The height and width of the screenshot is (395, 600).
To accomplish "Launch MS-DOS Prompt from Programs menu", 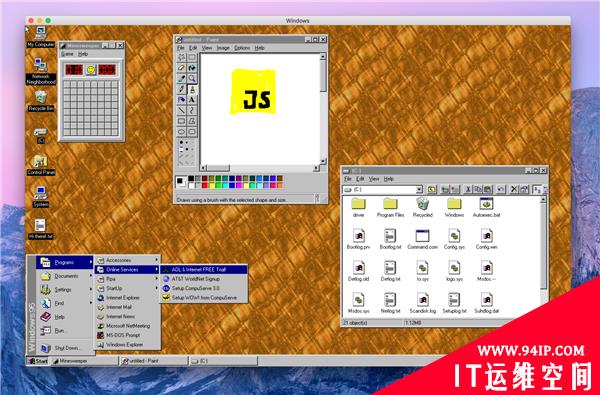I will click(x=128, y=335).
